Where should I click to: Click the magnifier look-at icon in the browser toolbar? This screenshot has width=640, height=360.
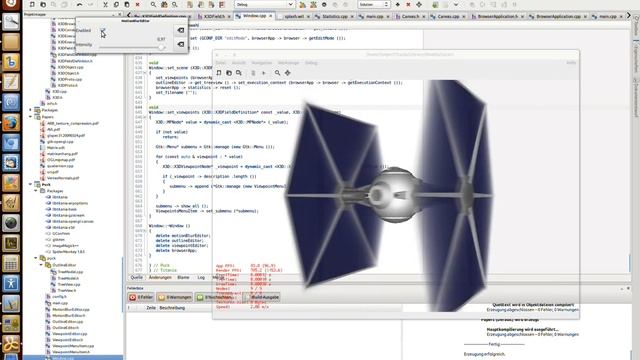pos(277,73)
